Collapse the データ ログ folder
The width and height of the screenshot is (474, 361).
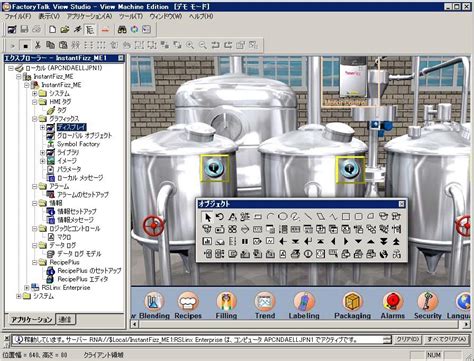(x=35, y=245)
